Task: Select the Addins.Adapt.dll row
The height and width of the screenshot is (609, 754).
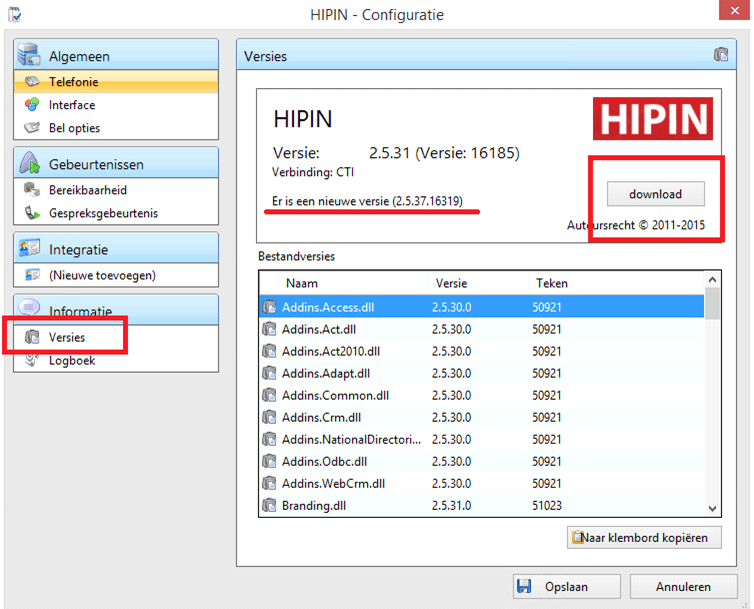Action: pos(481,373)
